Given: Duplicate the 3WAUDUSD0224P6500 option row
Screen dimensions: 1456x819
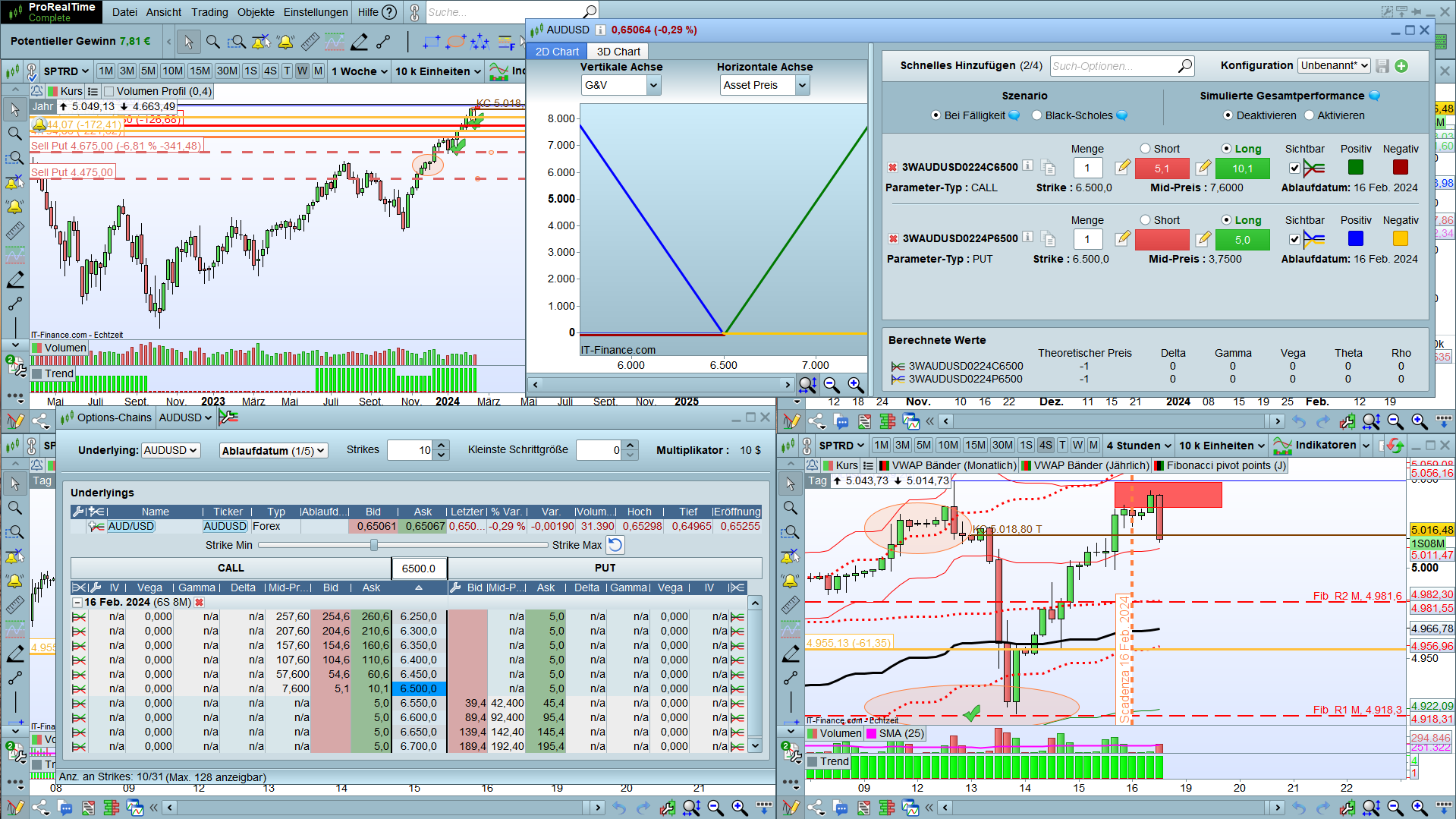Looking at the screenshot, I should (x=1048, y=239).
